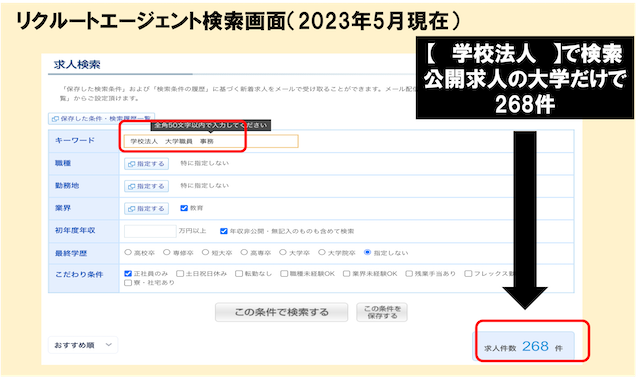Viewport: 640px width, 377px height.
Task: Click the 求人検索 heading
Action: (x=77, y=64)
